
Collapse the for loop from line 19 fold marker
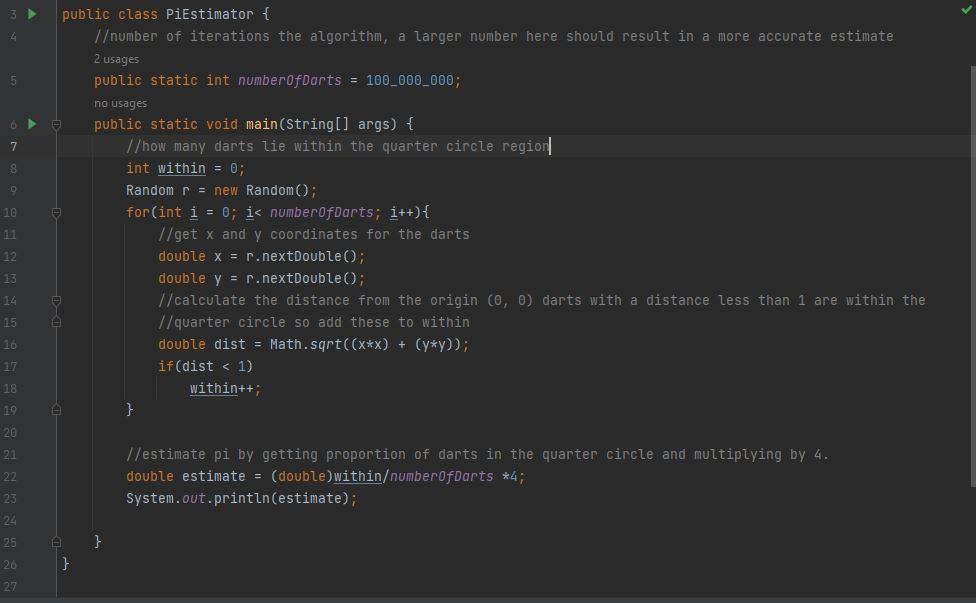(57, 410)
